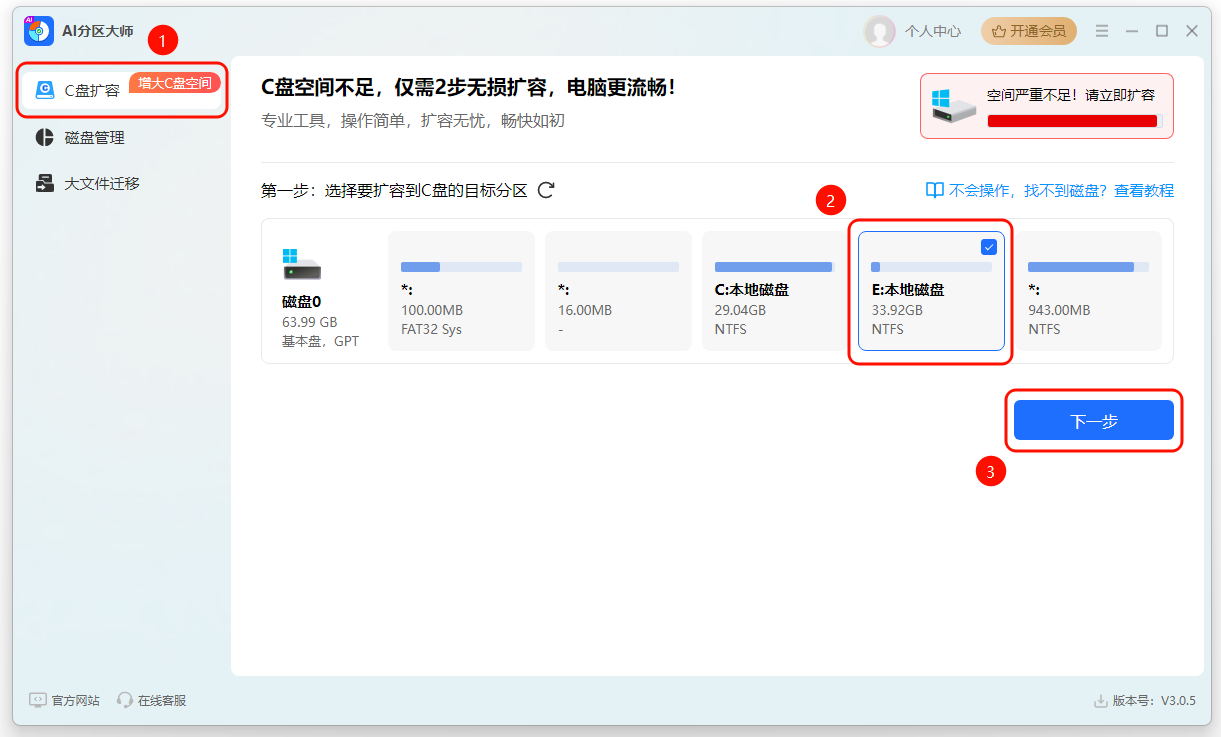Screen dimensions: 1221x737
Task: Click the 开通会员 button
Action: (x=1029, y=31)
